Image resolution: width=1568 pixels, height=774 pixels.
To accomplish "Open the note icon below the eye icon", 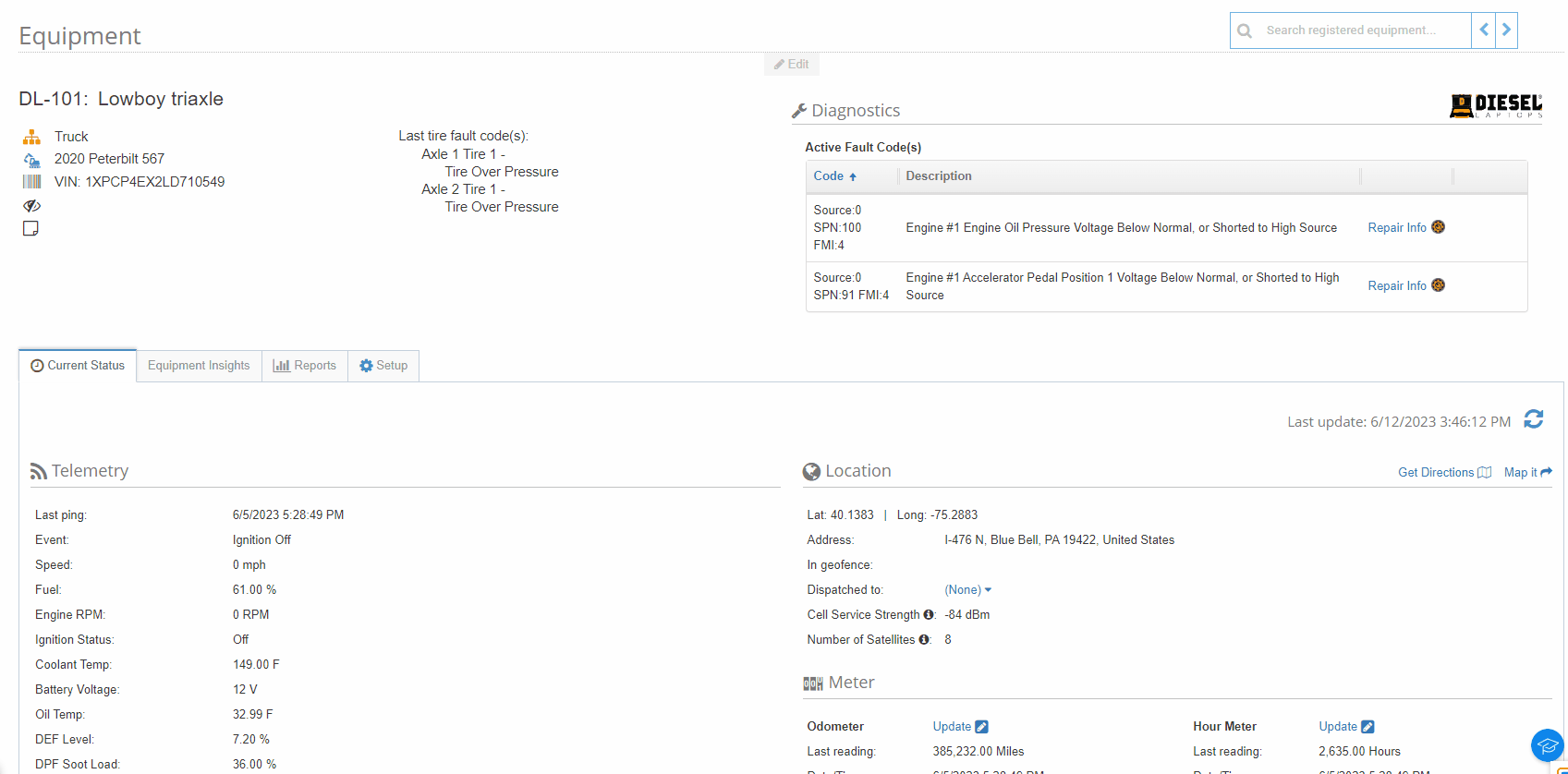I will 30,228.
